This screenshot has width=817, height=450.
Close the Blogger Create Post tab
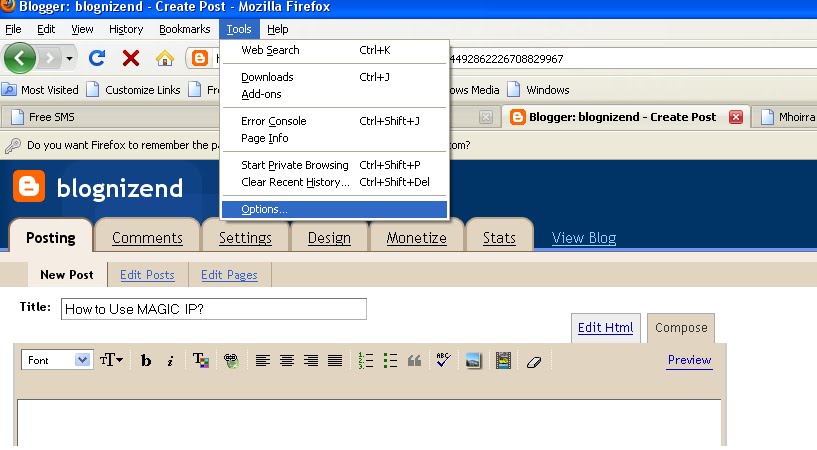[x=736, y=117]
